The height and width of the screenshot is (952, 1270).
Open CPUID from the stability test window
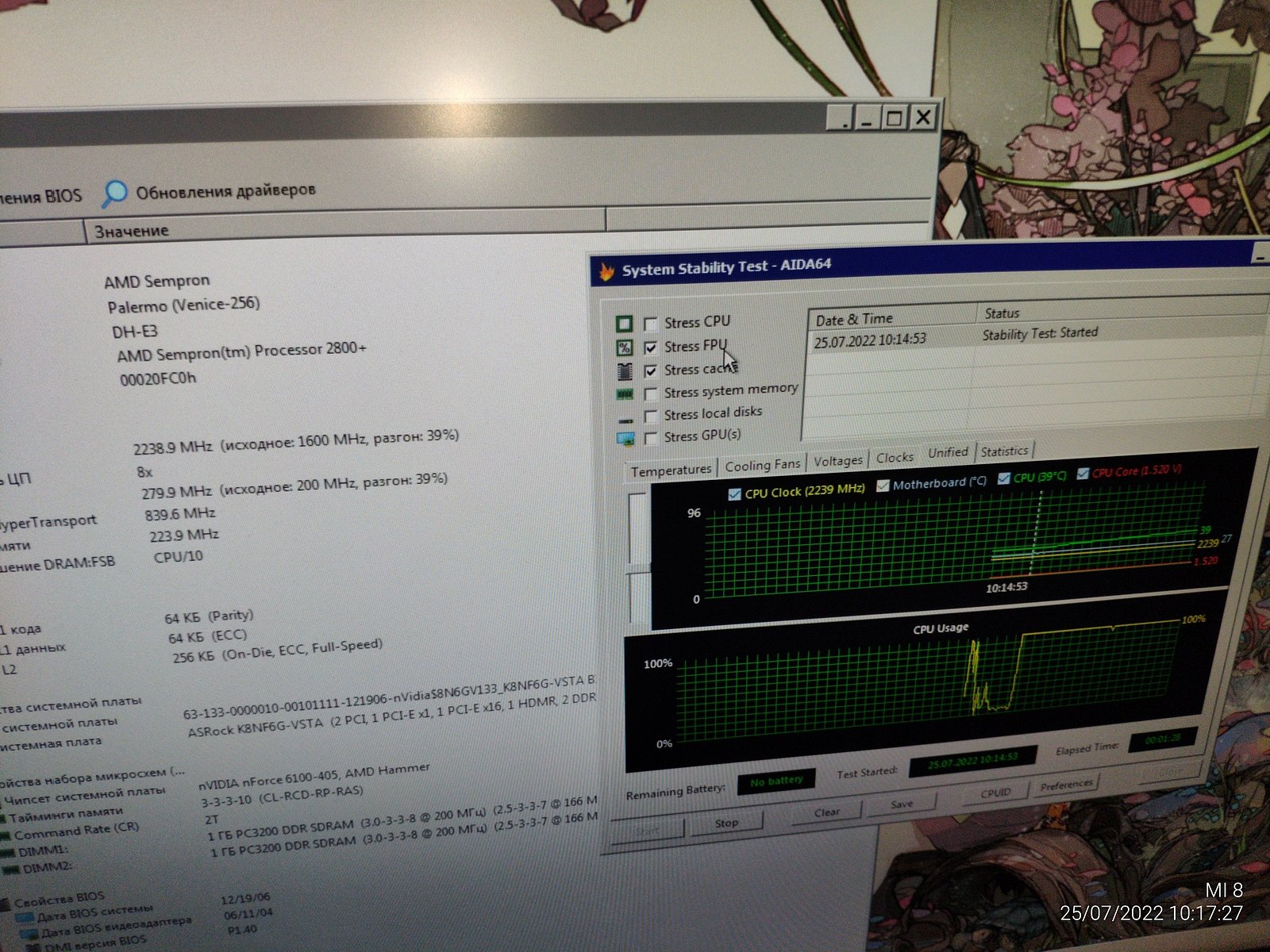995,793
